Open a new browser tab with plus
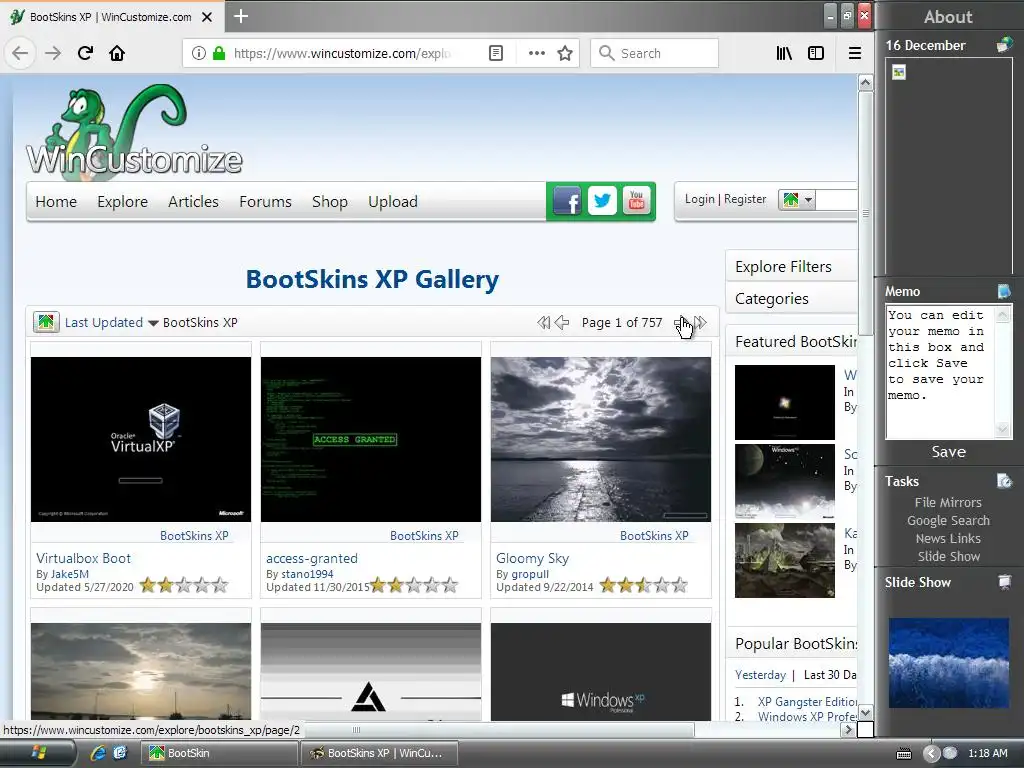The height and width of the screenshot is (768, 1024). click(x=240, y=16)
